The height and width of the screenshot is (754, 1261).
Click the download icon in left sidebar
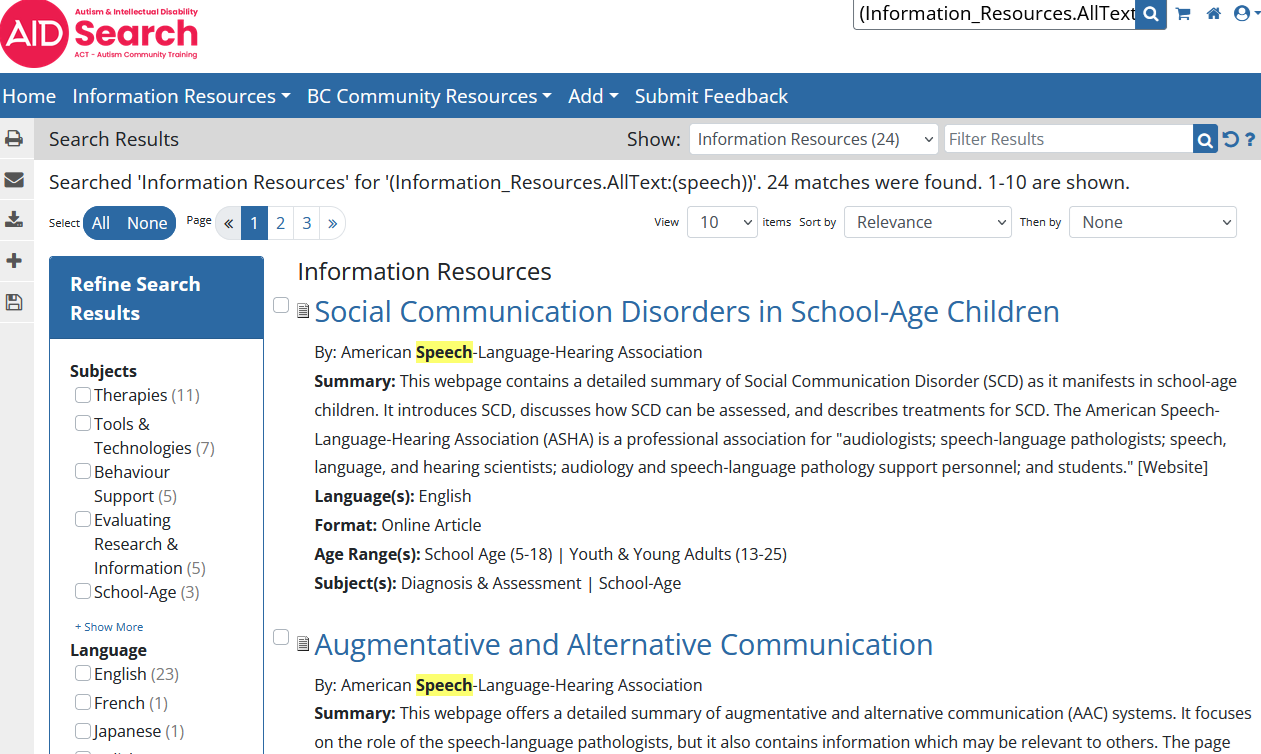point(14,220)
